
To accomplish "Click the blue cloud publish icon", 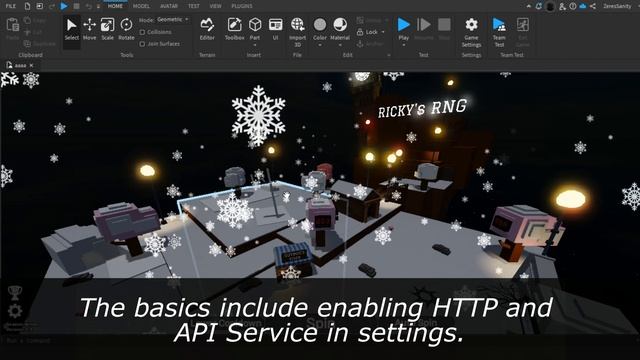I will [x=583, y=6].
